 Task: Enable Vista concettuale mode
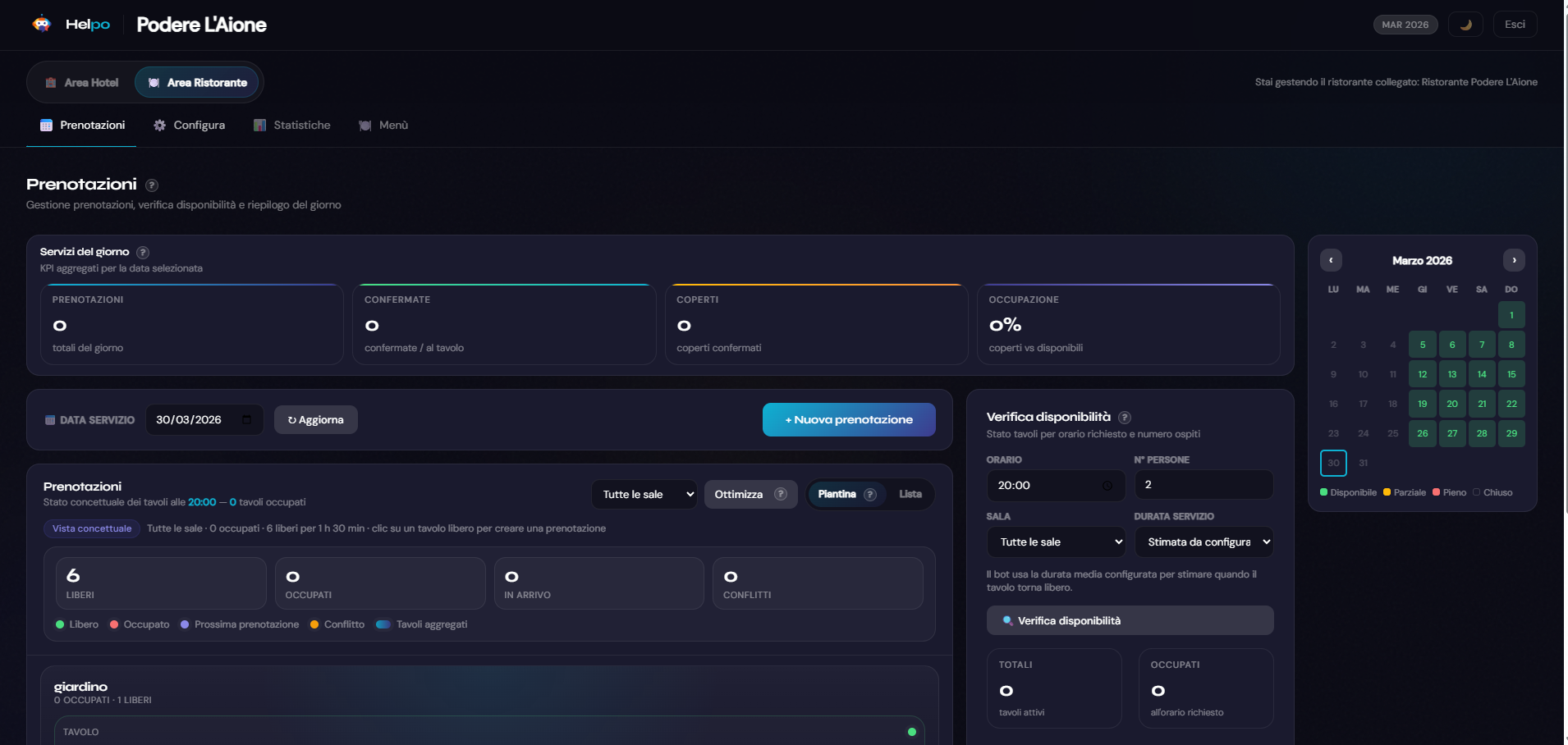click(x=91, y=528)
